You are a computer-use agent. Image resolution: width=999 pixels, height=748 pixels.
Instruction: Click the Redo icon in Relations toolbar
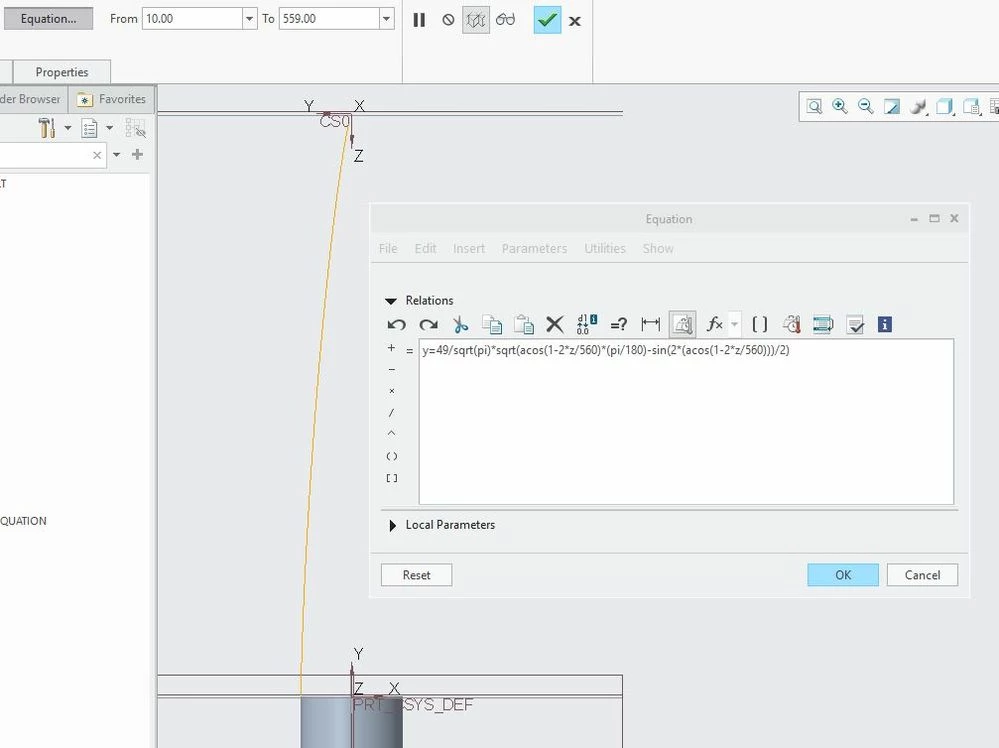(428, 325)
